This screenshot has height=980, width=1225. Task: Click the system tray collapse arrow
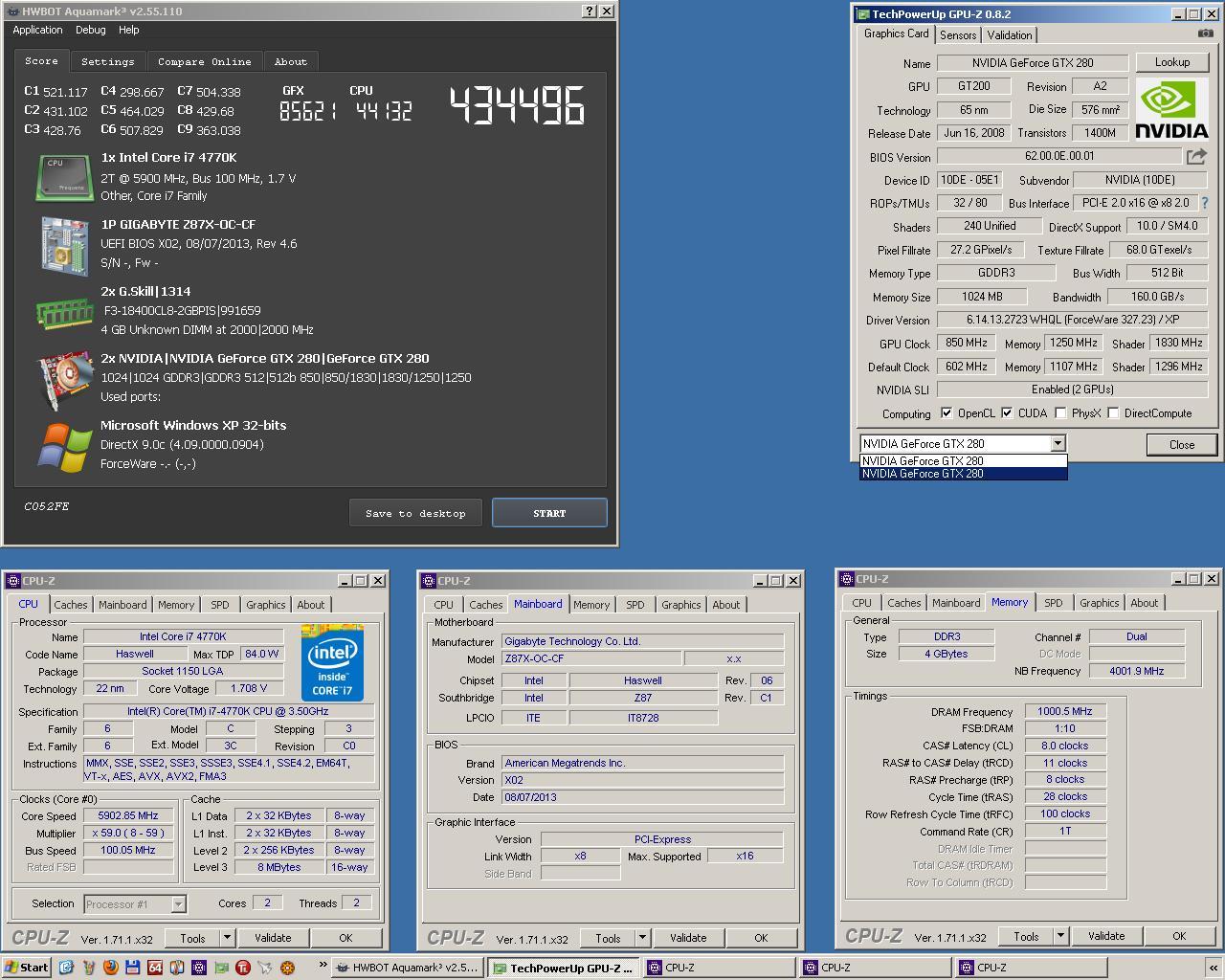click(1214, 968)
